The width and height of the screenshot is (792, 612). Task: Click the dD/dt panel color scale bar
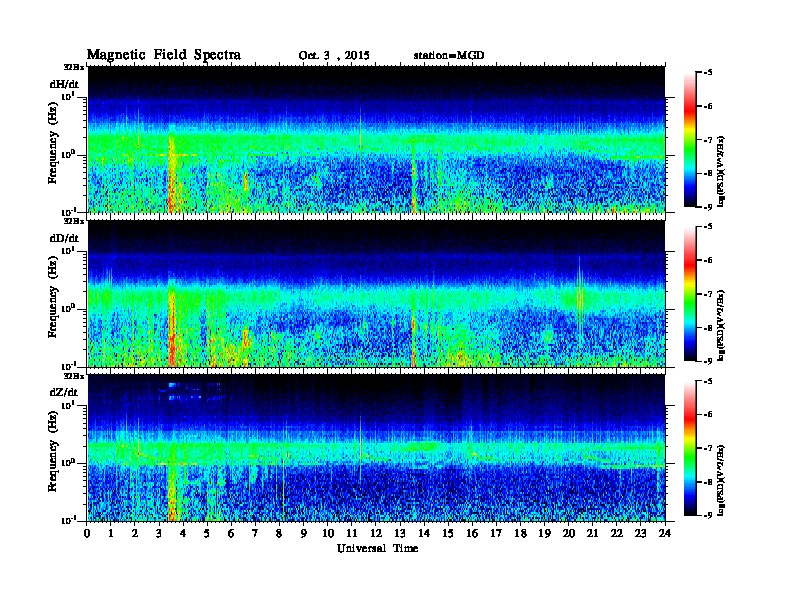click(690, 293)
